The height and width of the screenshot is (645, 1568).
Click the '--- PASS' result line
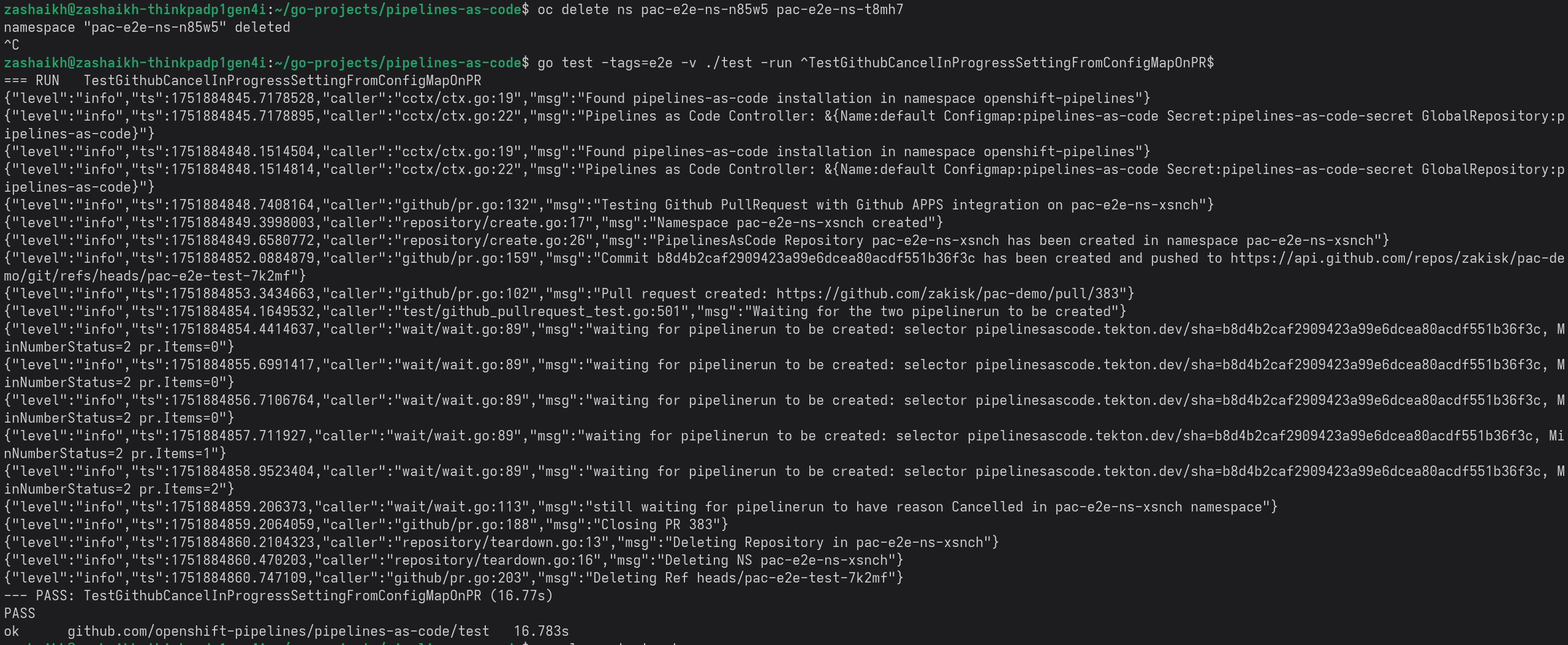click(278, 596)
